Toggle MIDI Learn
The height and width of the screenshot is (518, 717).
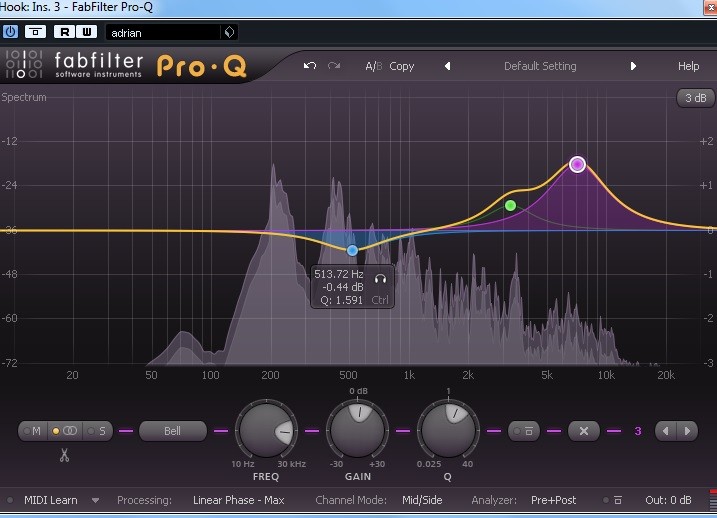(50, 500)
